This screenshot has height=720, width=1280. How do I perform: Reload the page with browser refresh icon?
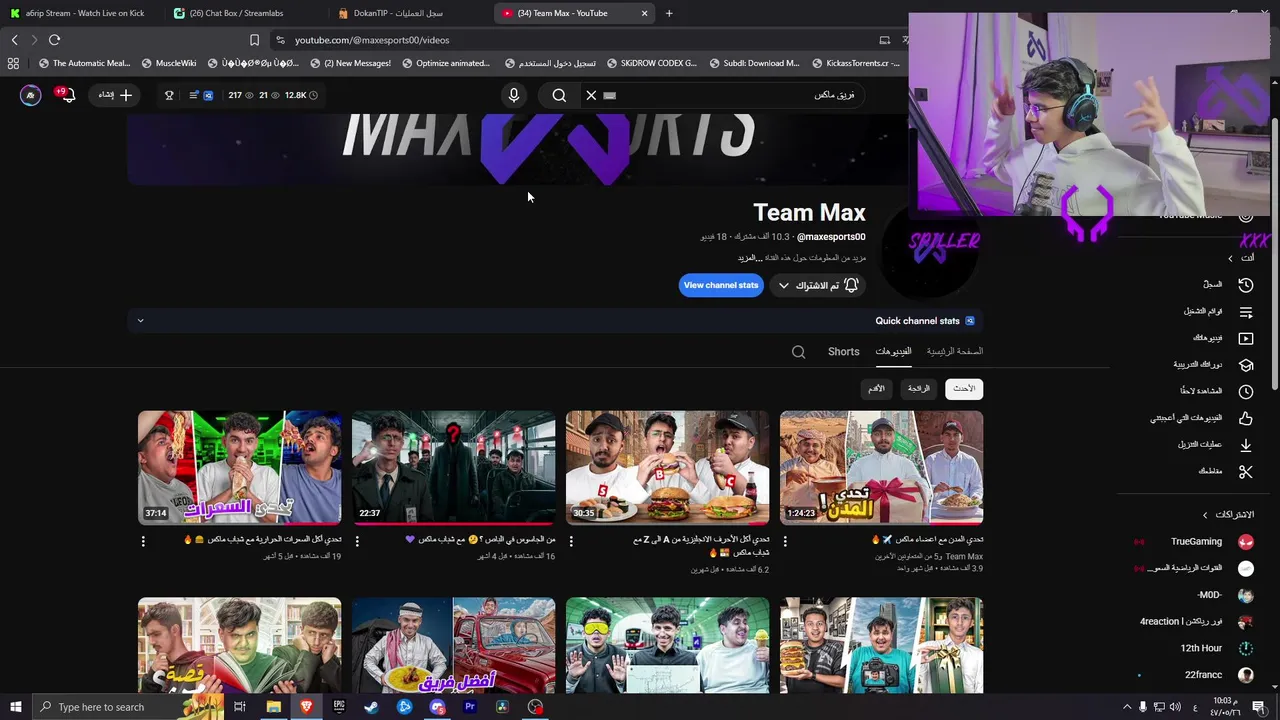(x=54, y=40)
